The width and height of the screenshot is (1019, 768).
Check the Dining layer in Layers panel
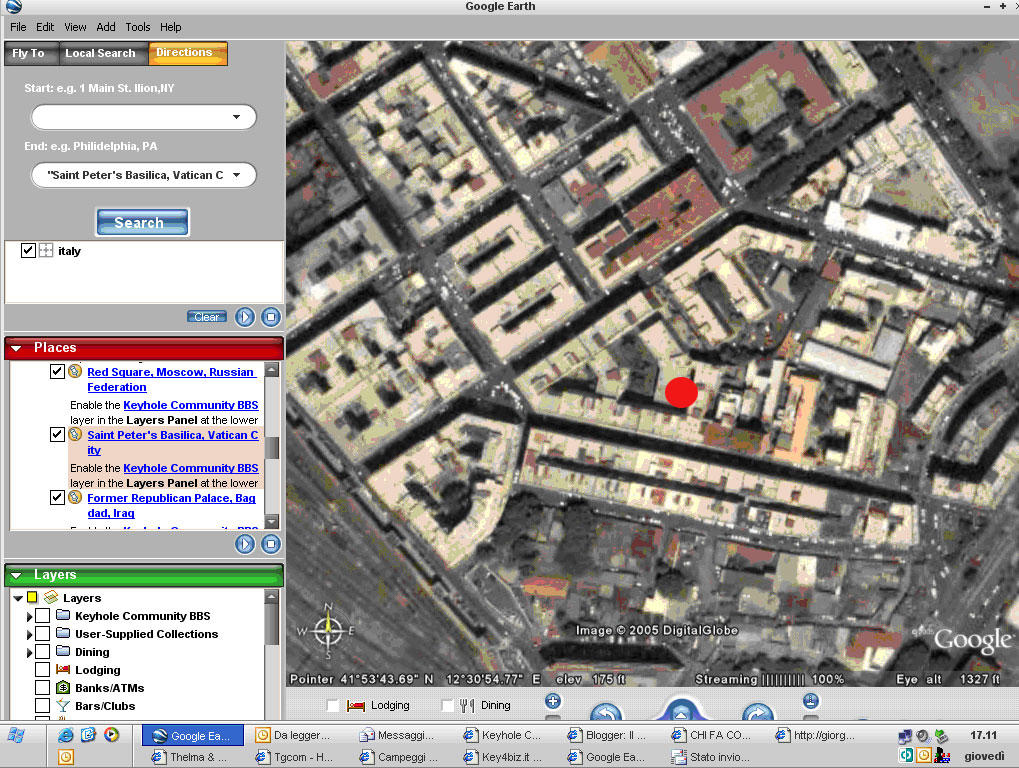point(42,652)
